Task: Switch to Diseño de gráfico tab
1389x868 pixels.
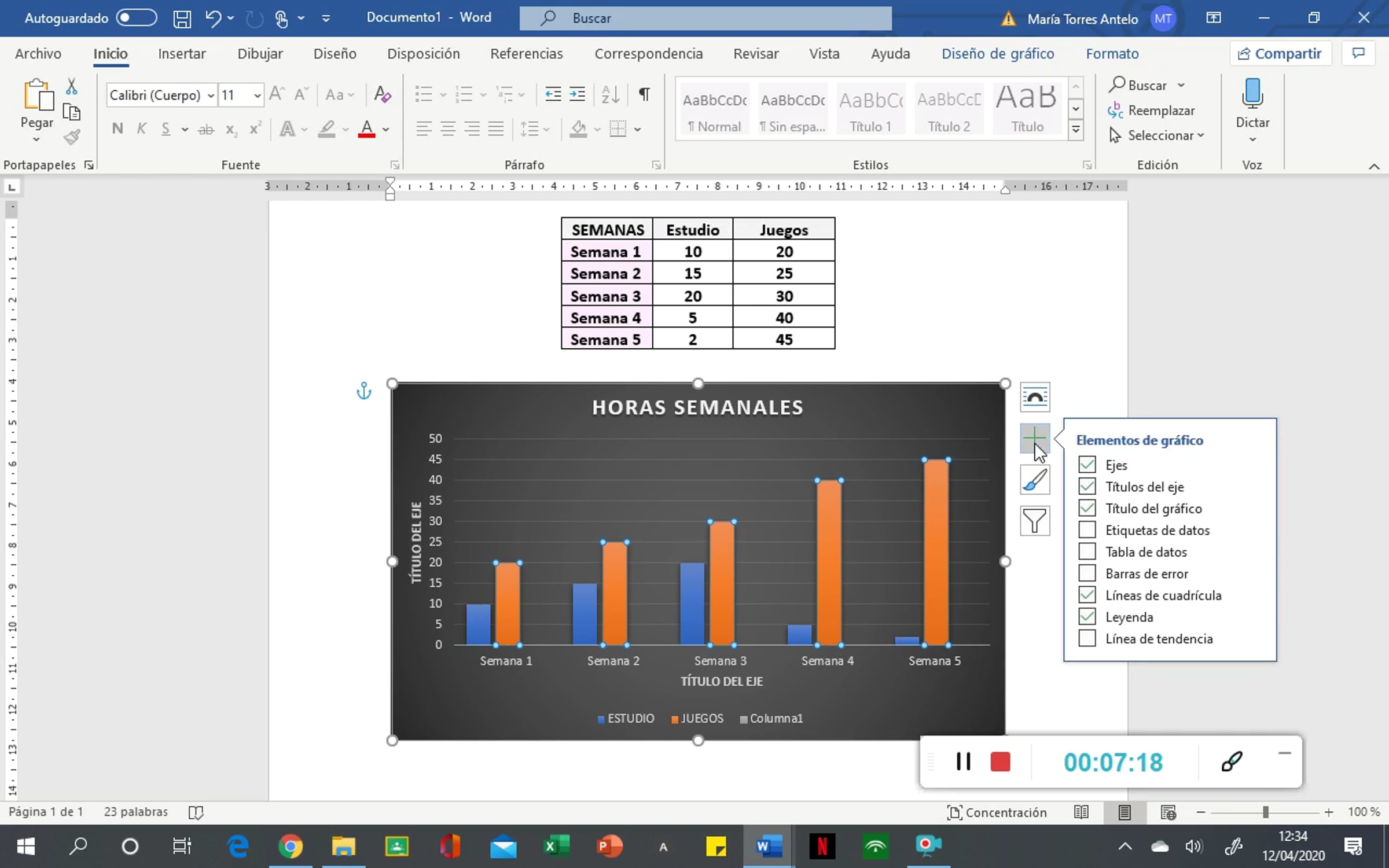Action: [998, 54]
